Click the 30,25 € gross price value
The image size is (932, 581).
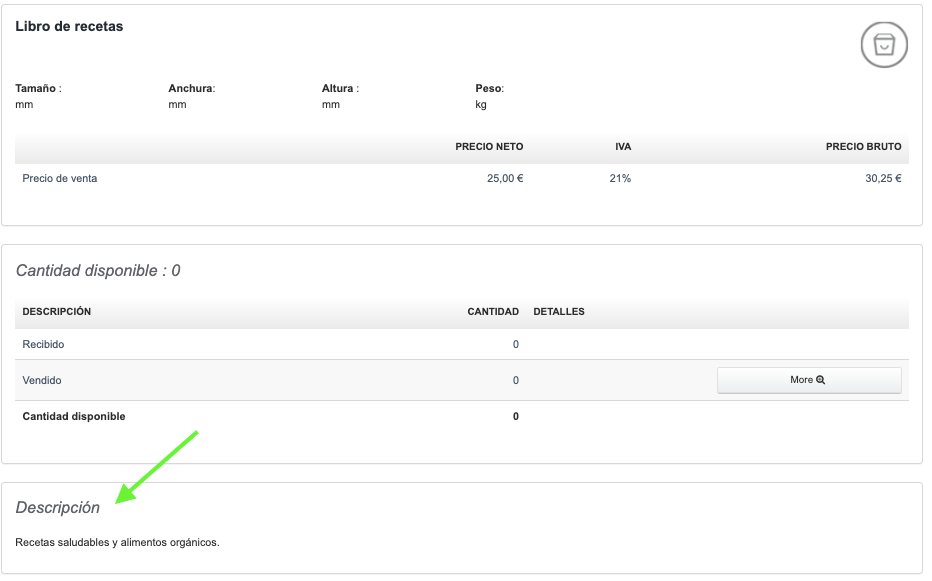click(883, 179)
